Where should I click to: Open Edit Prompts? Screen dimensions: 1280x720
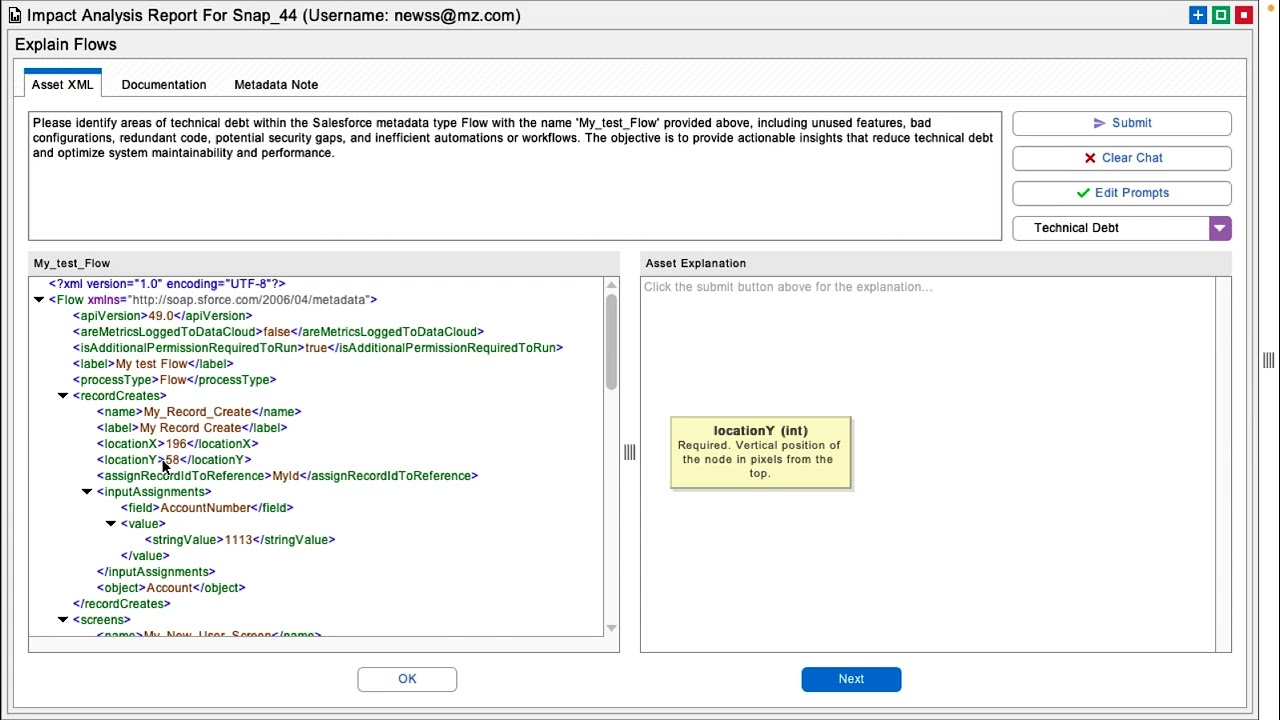[1122, 193]
